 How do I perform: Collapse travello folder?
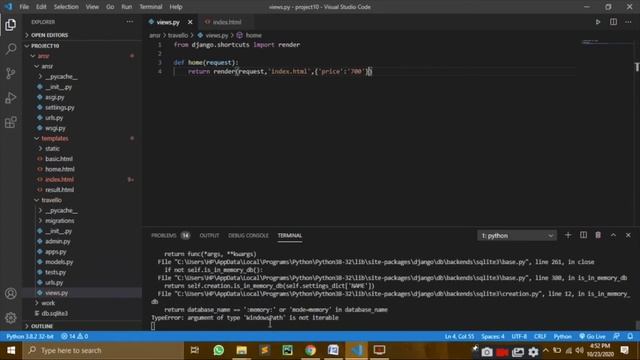pyautogui.click(x=51, y=200)
